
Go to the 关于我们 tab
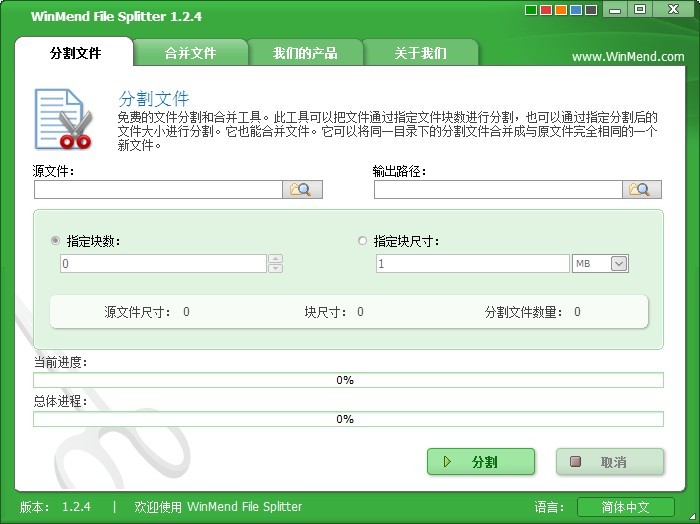[420, 53]
